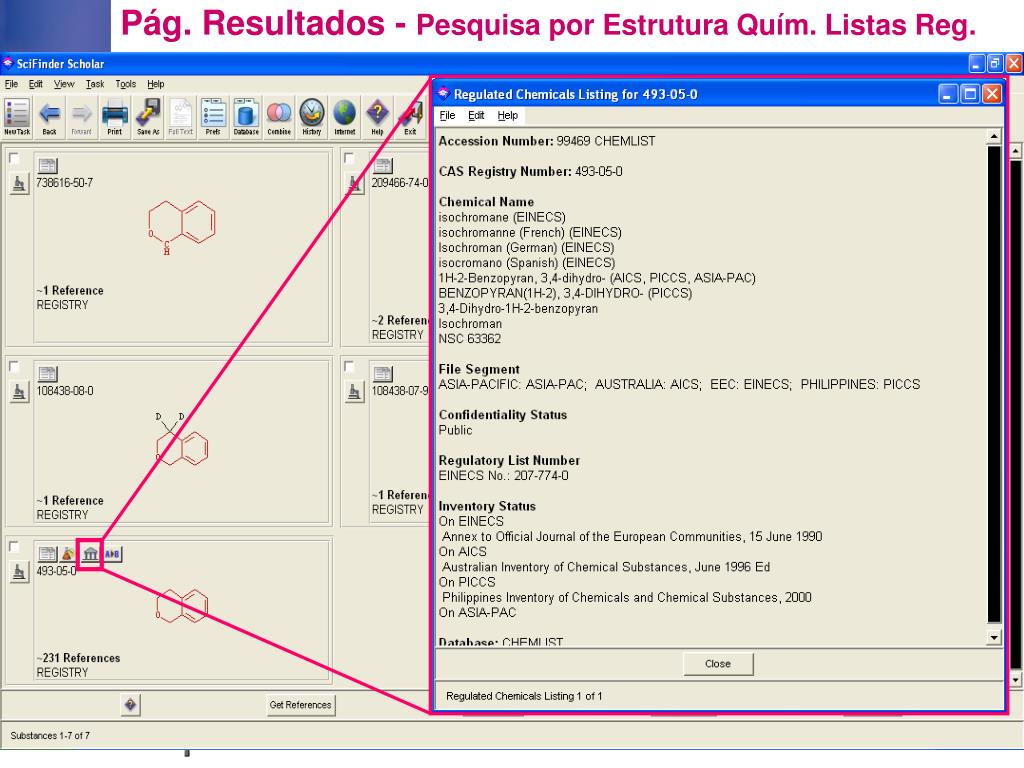Click the A→B reactions icon for 493-05-0

tap(112, 554)
